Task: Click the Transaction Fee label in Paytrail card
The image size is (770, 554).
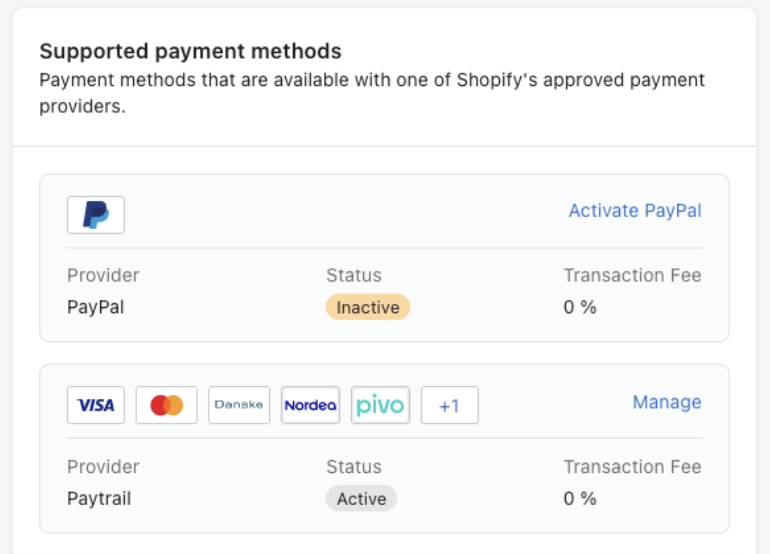Action: pos(632,467)
